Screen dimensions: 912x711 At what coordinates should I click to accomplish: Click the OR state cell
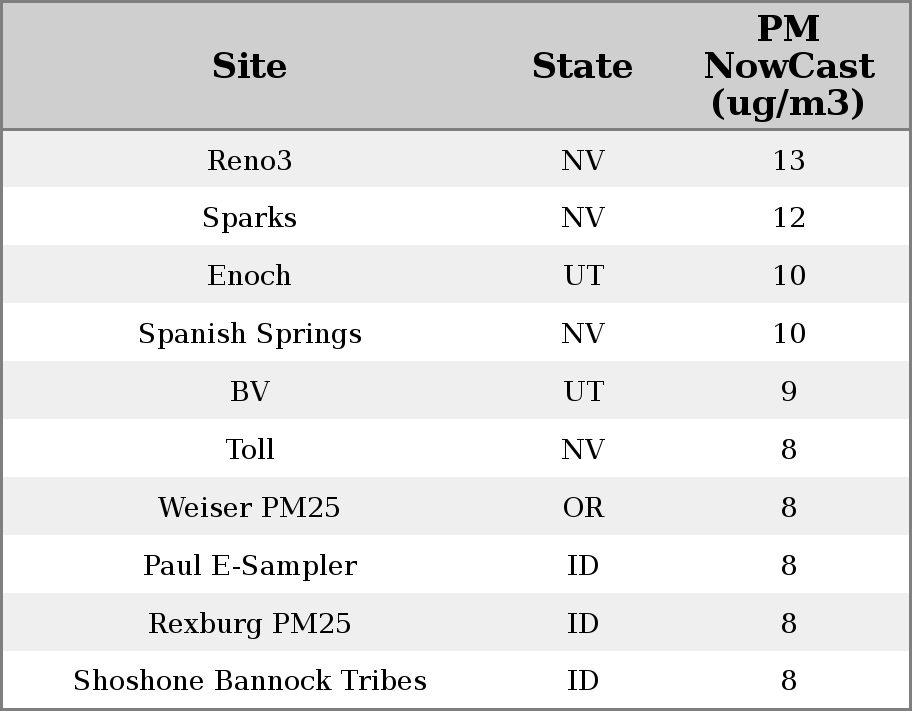583,508
